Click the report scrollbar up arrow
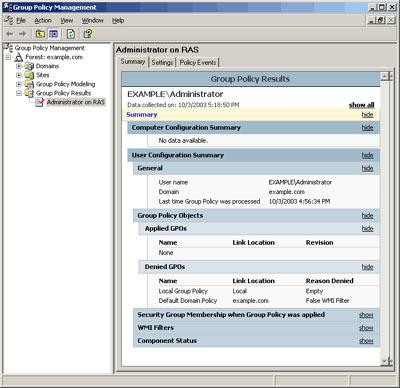Screen dimensions: 400x388 (x=386, y=77)
